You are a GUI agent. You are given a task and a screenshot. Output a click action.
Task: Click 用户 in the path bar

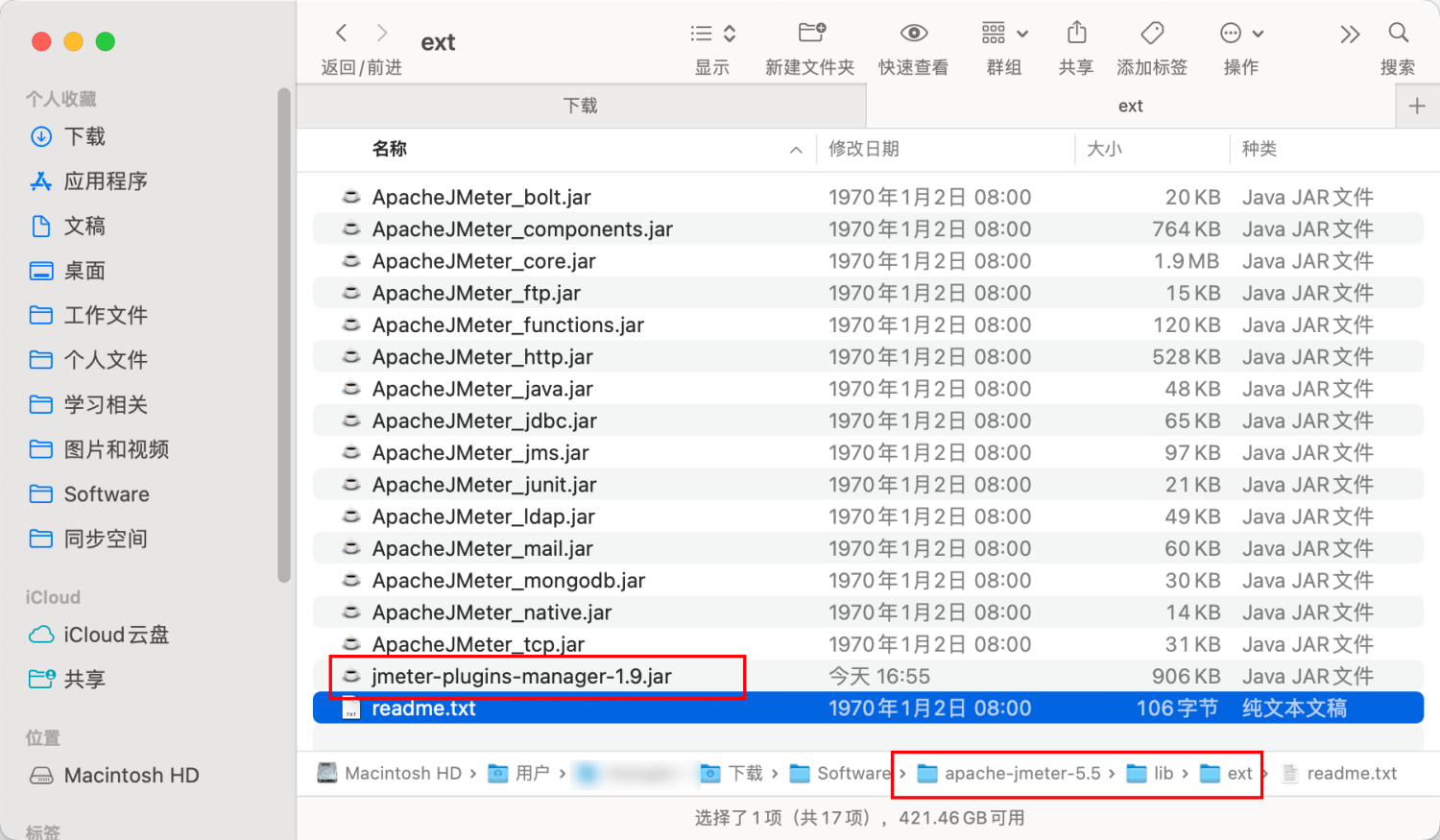coord(519,773)
